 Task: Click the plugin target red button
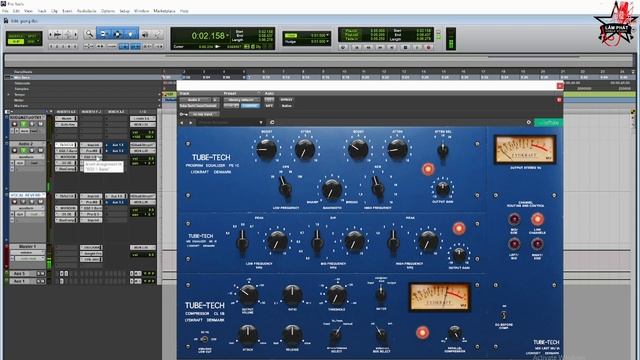pos(559,100)
